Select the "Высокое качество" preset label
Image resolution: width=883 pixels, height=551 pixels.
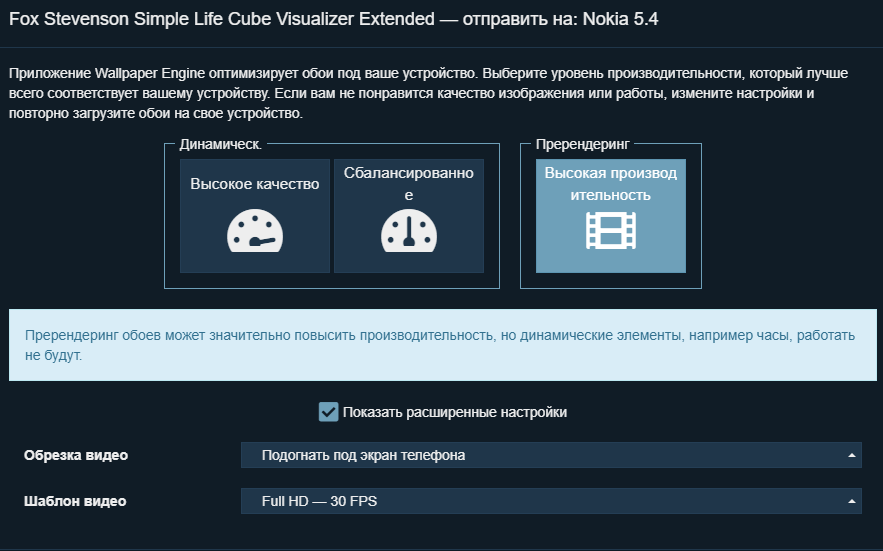pyautogui.click(x=255, y=184)
